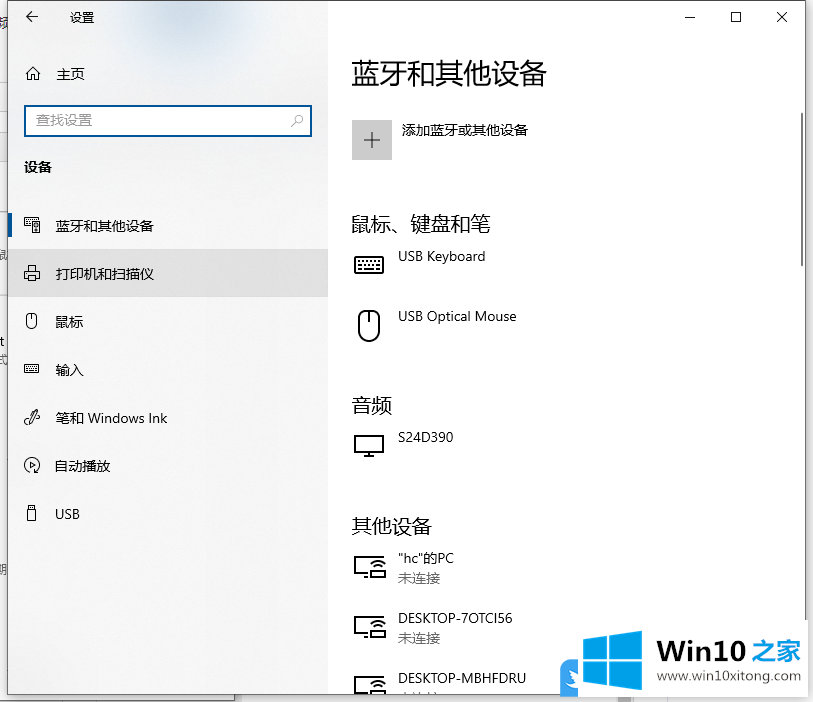Click 未连接 status under DESKTOP-7OTCI56

[418, 638]
